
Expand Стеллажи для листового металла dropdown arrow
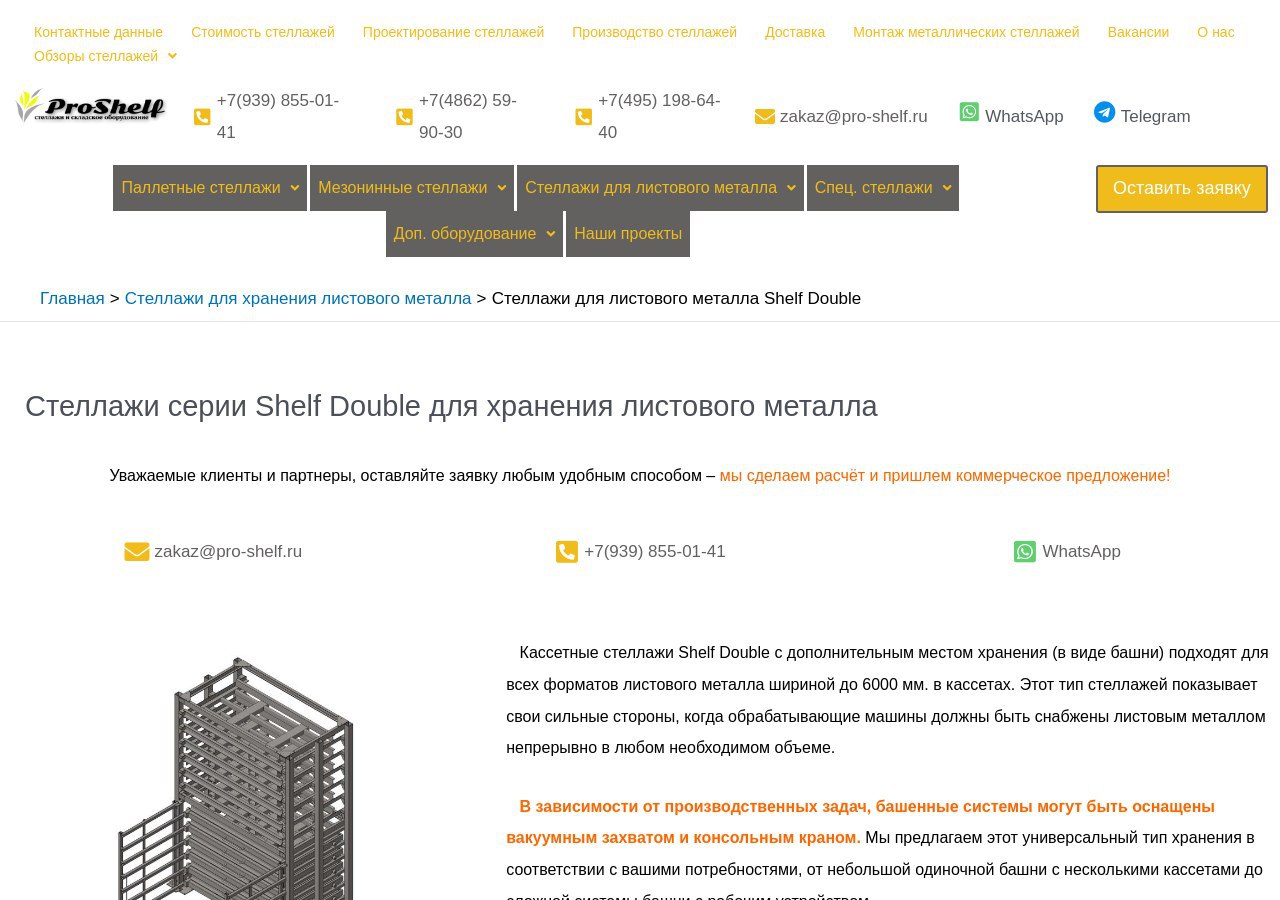791,188
